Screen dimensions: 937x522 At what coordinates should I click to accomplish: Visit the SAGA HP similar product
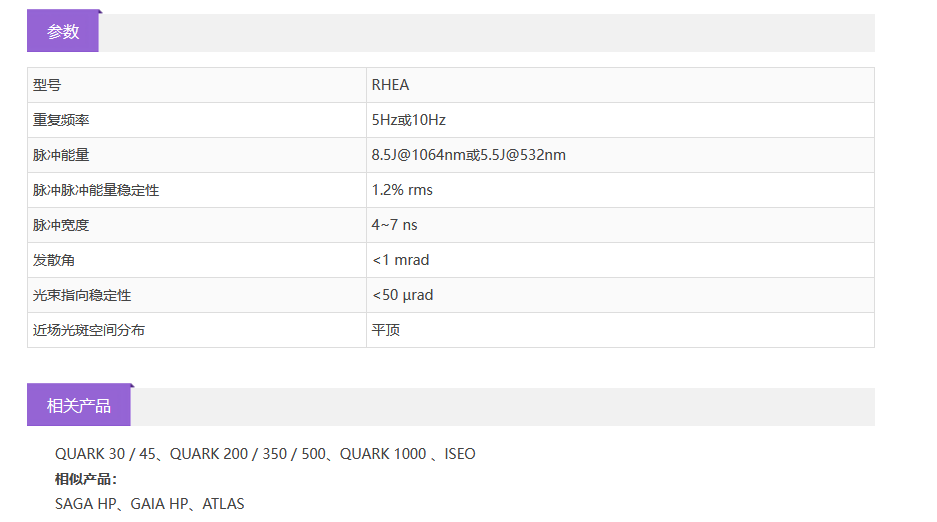point(86,504)
